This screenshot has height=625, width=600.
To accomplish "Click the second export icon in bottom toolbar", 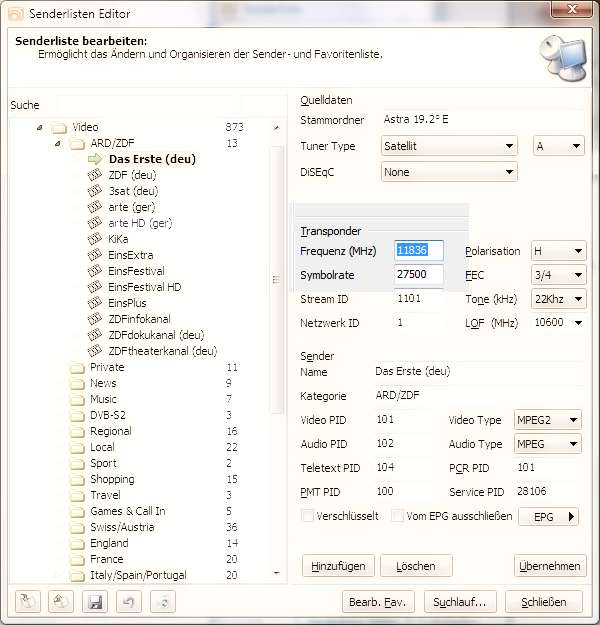I will 61,602.
